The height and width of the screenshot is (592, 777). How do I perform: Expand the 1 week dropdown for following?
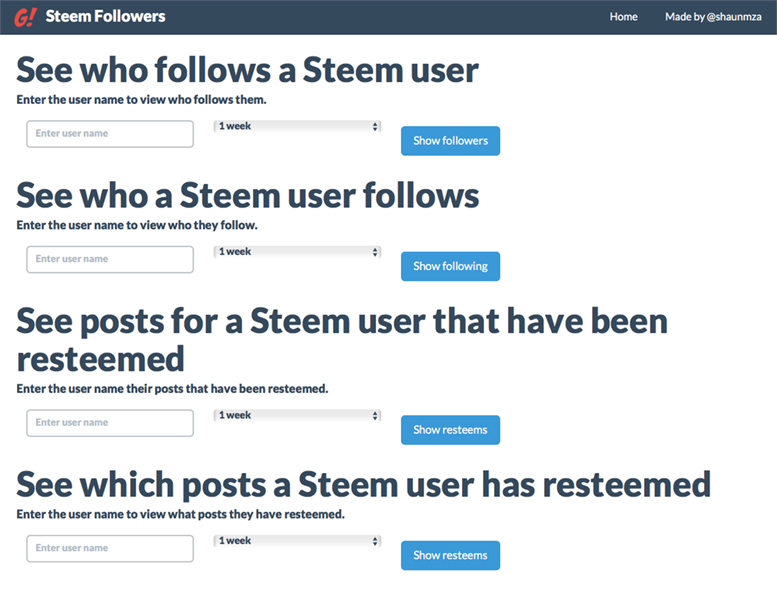[297, 252]
